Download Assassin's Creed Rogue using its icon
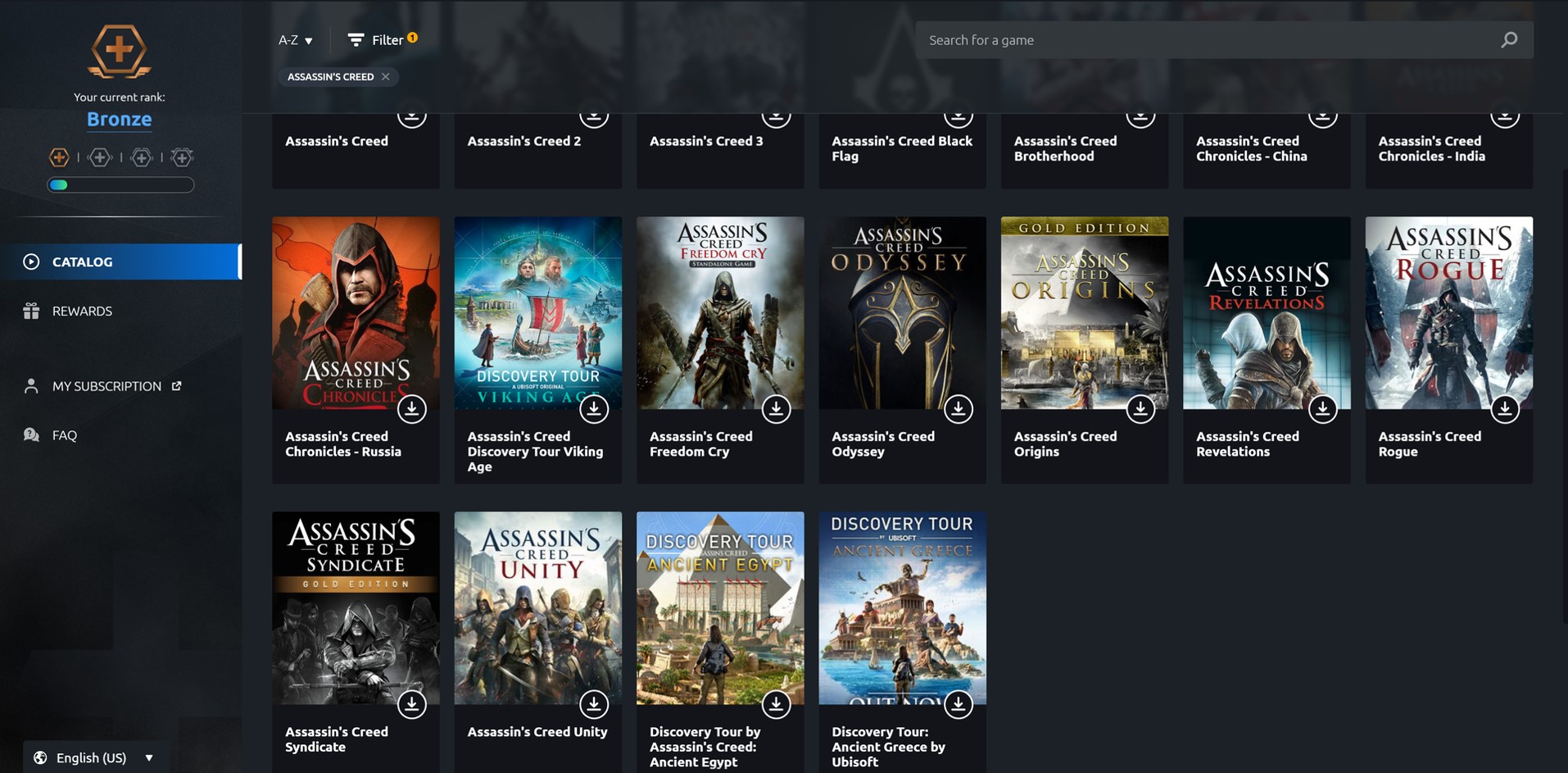The width and height of the screenshot is (1568, 773). [1504, 408]
